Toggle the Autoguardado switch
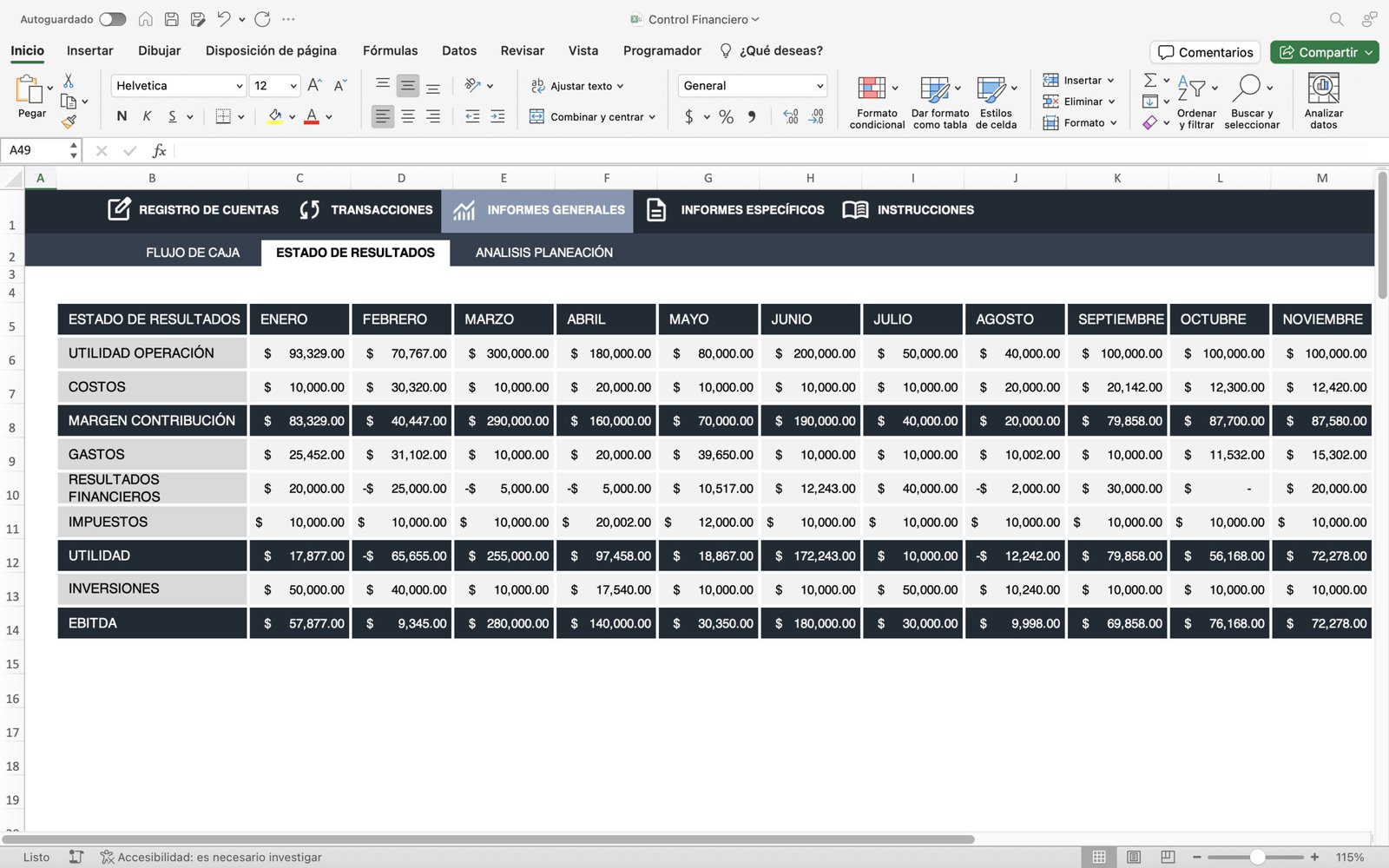Viewport: 1389px width, 868px height. click(113, 19)
